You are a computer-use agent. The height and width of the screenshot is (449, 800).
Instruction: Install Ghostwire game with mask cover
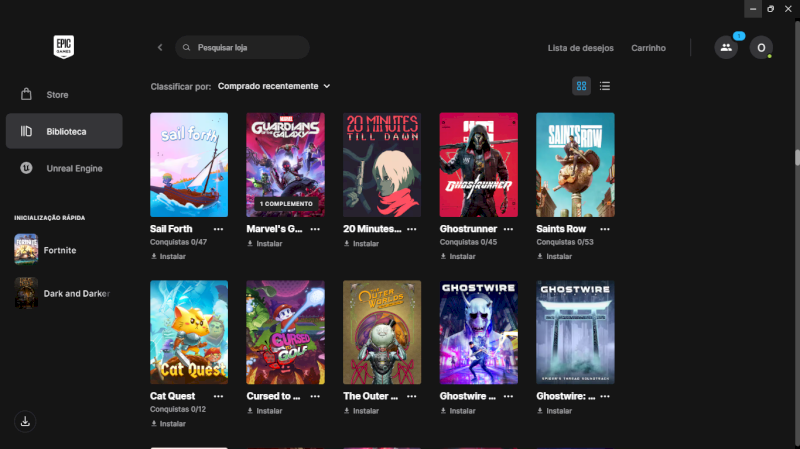click(458, 411)
